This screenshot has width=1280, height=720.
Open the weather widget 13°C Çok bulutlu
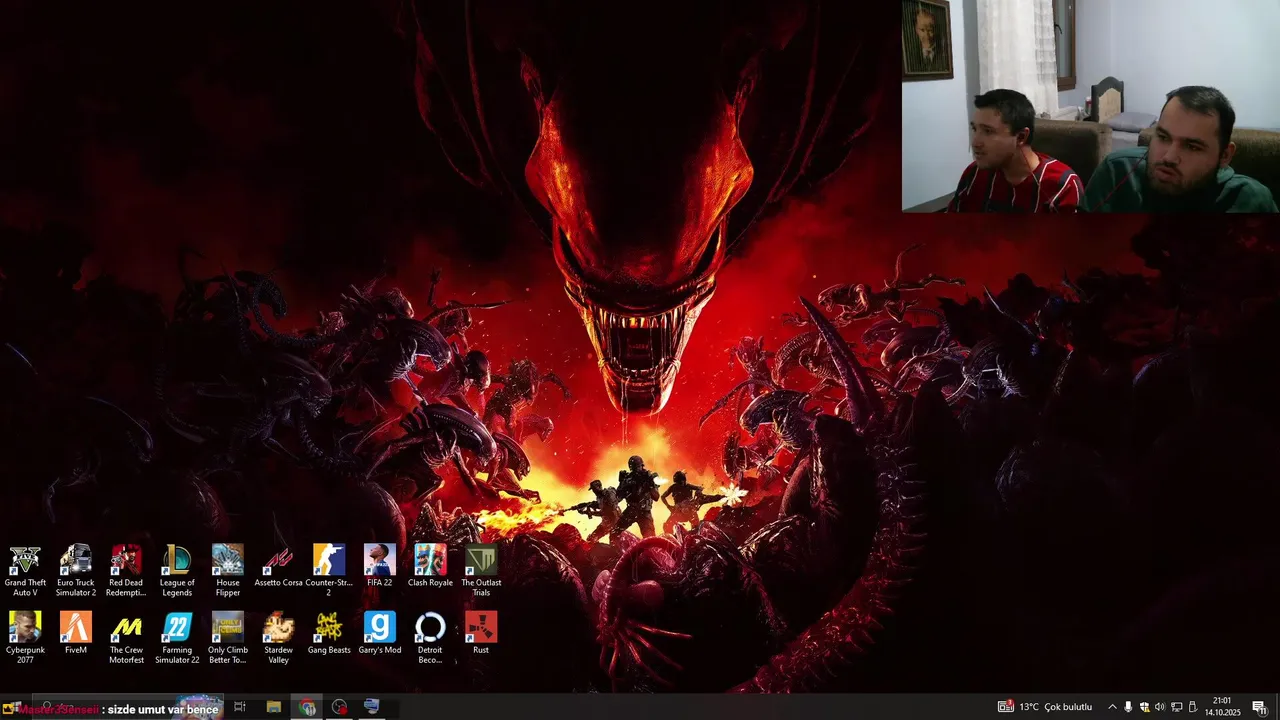pos(1045,707)
